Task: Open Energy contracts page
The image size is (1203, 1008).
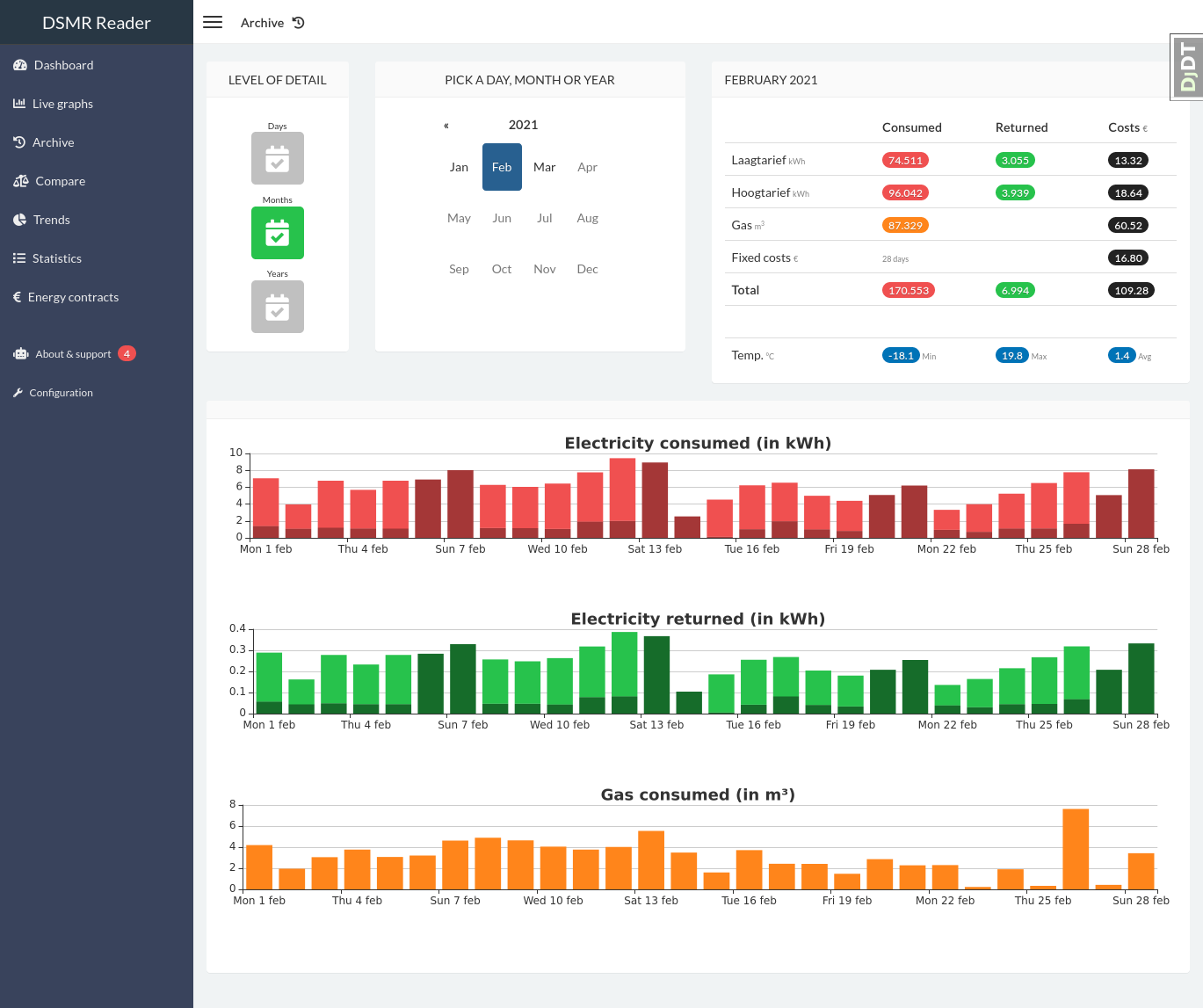Action: pyautogui.click(x=97, y=297)
